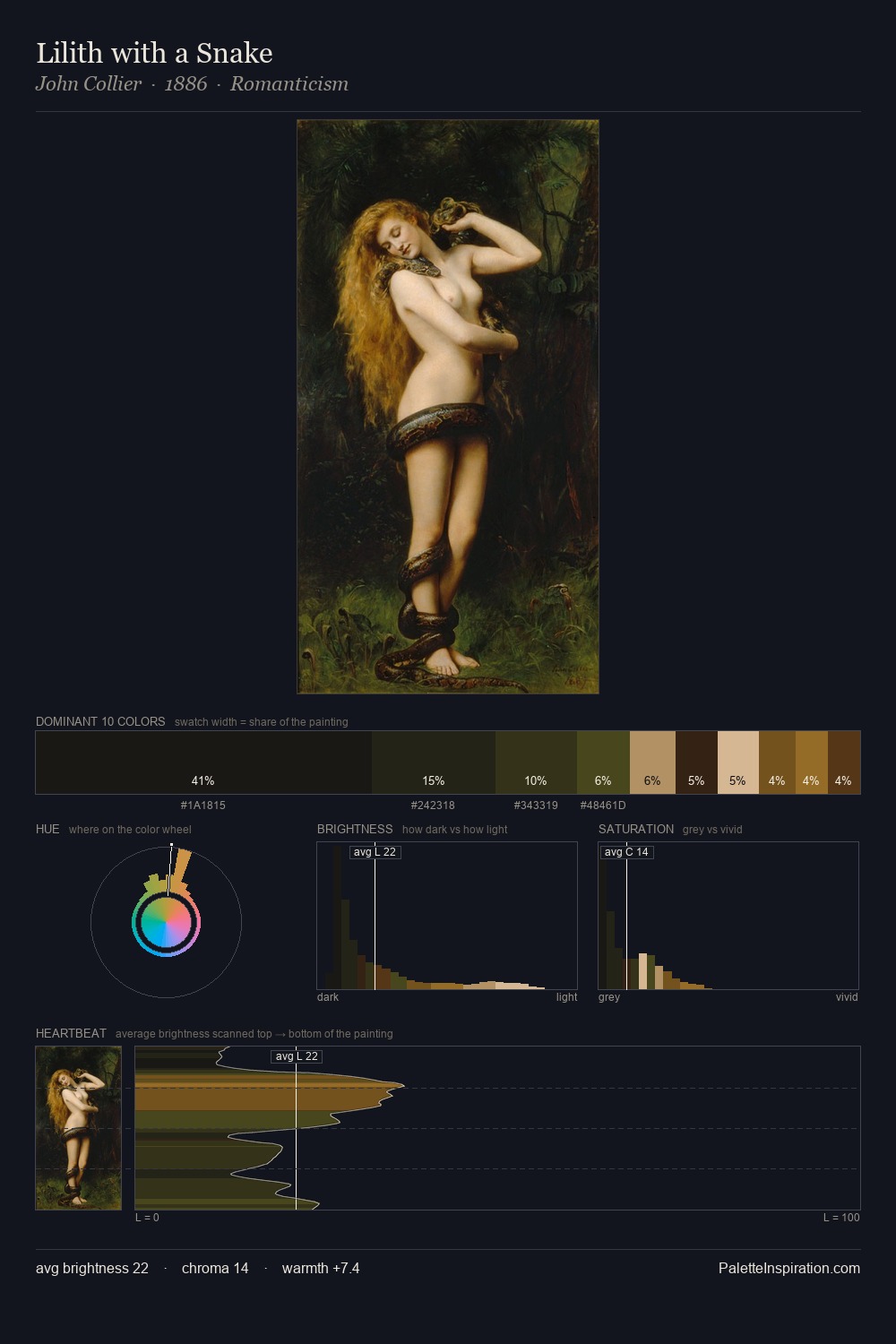This screenshot has height=1344, width=896.
Task: Click the PaletteInspiration.com link
Action: point(789,1268)
